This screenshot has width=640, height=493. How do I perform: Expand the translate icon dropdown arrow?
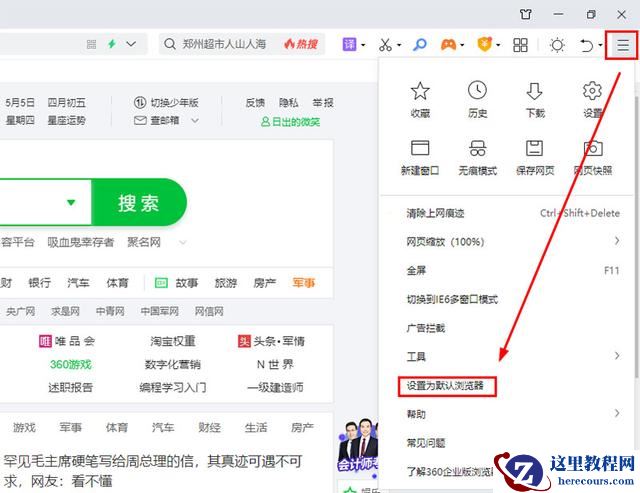(x=363, y=45)
